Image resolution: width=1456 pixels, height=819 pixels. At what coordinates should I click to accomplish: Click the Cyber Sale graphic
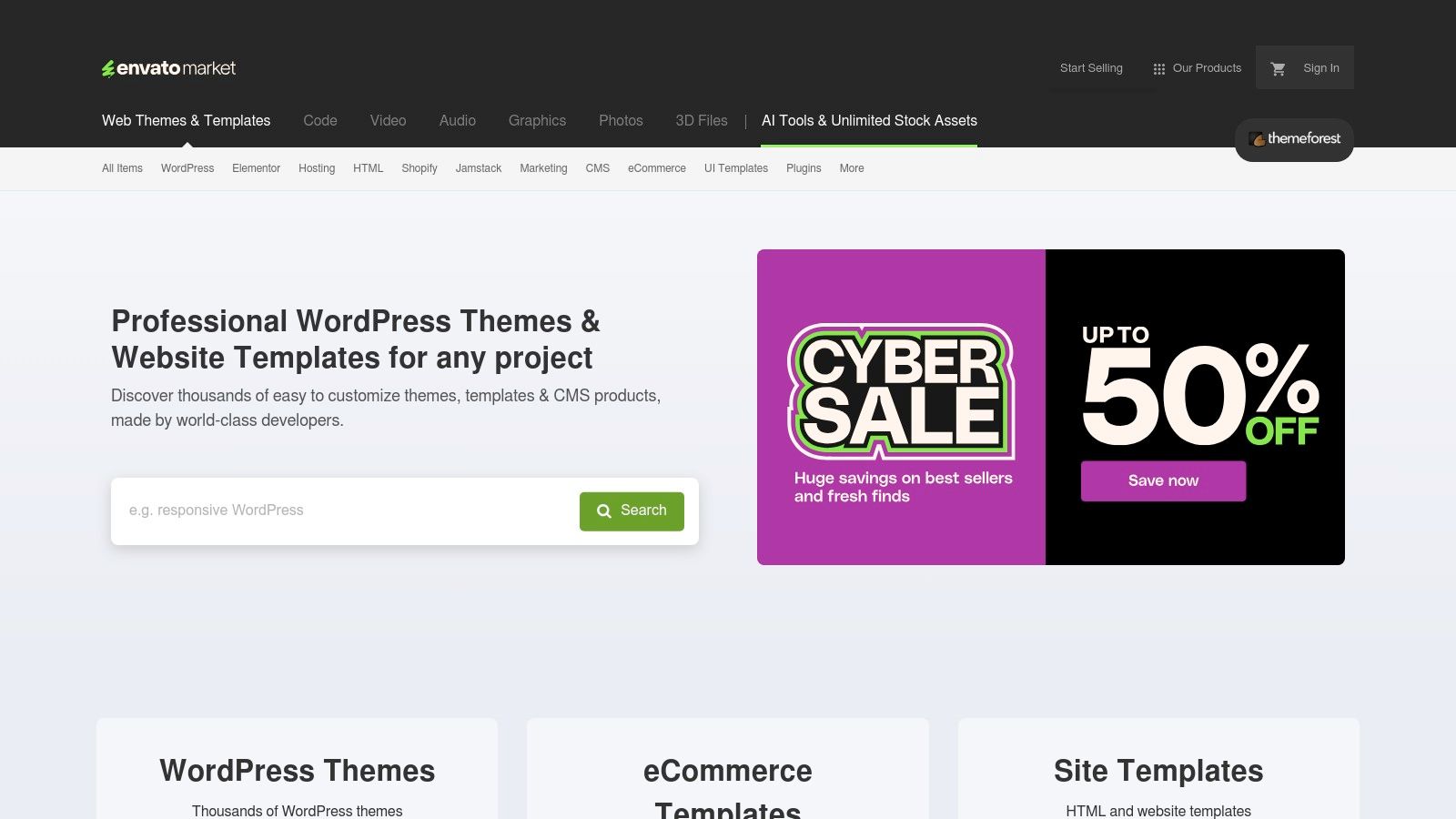point(901,391)
